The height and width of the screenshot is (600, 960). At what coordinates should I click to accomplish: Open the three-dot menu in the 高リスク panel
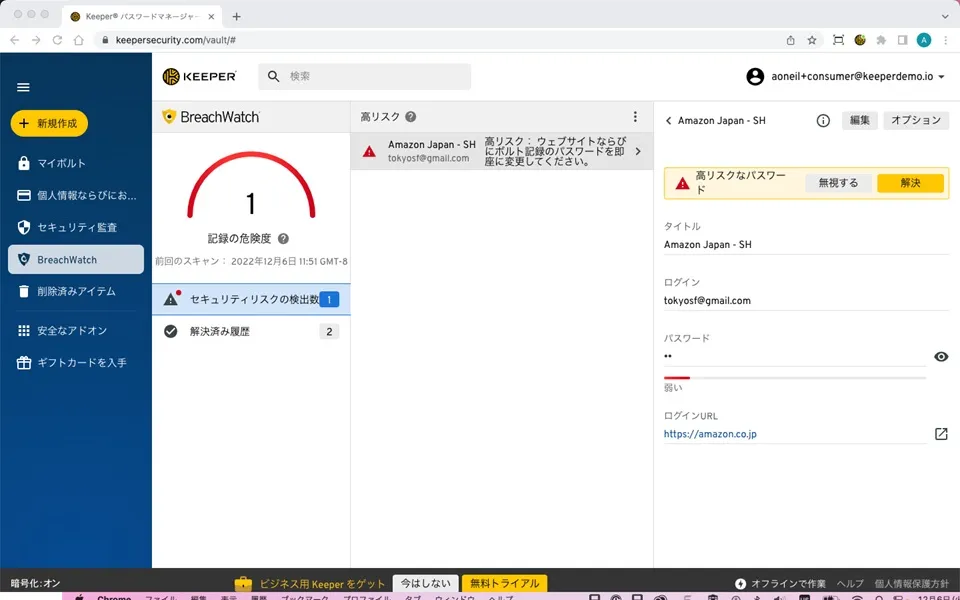[635, 117]
